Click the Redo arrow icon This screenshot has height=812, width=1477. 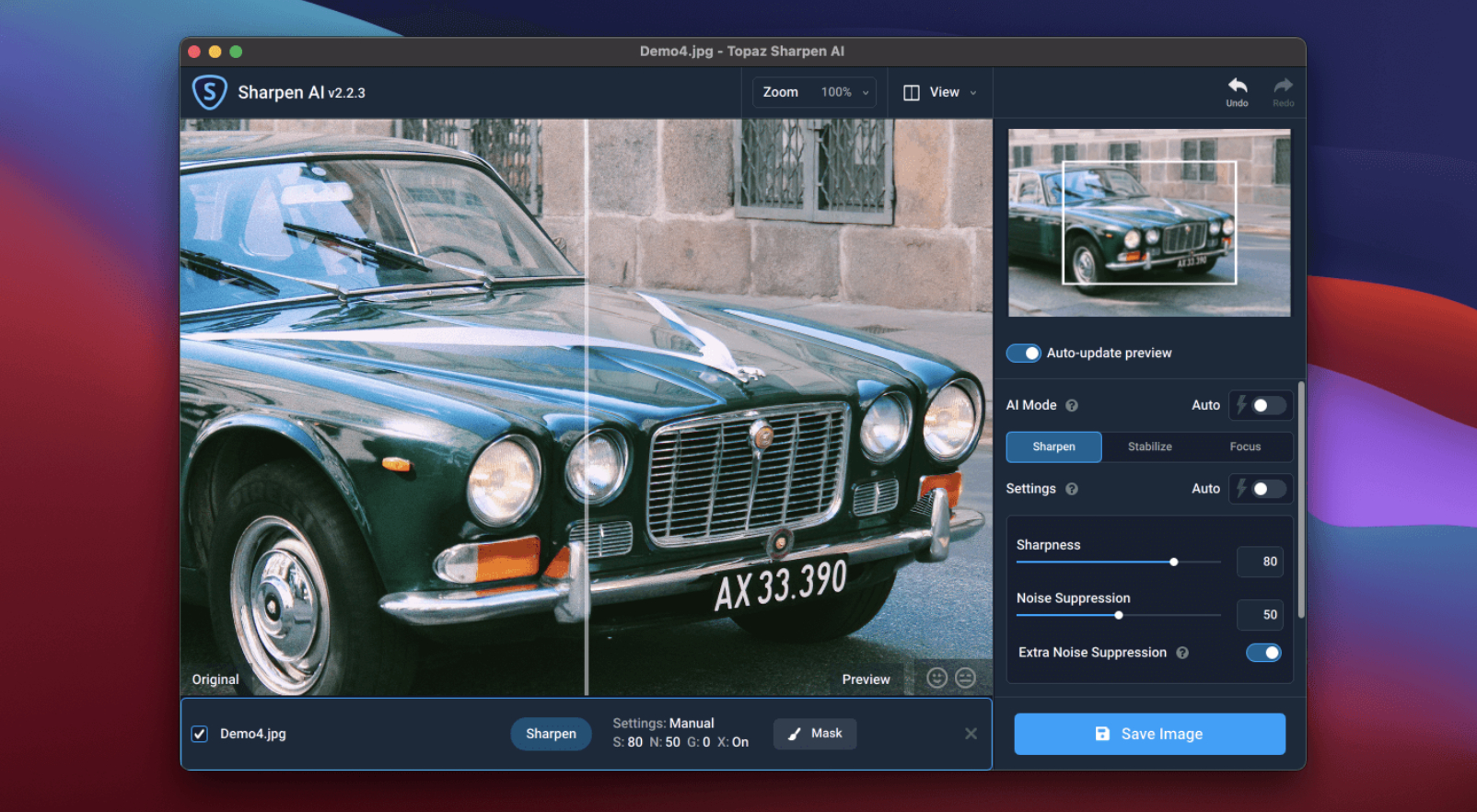coord(1283,87)
